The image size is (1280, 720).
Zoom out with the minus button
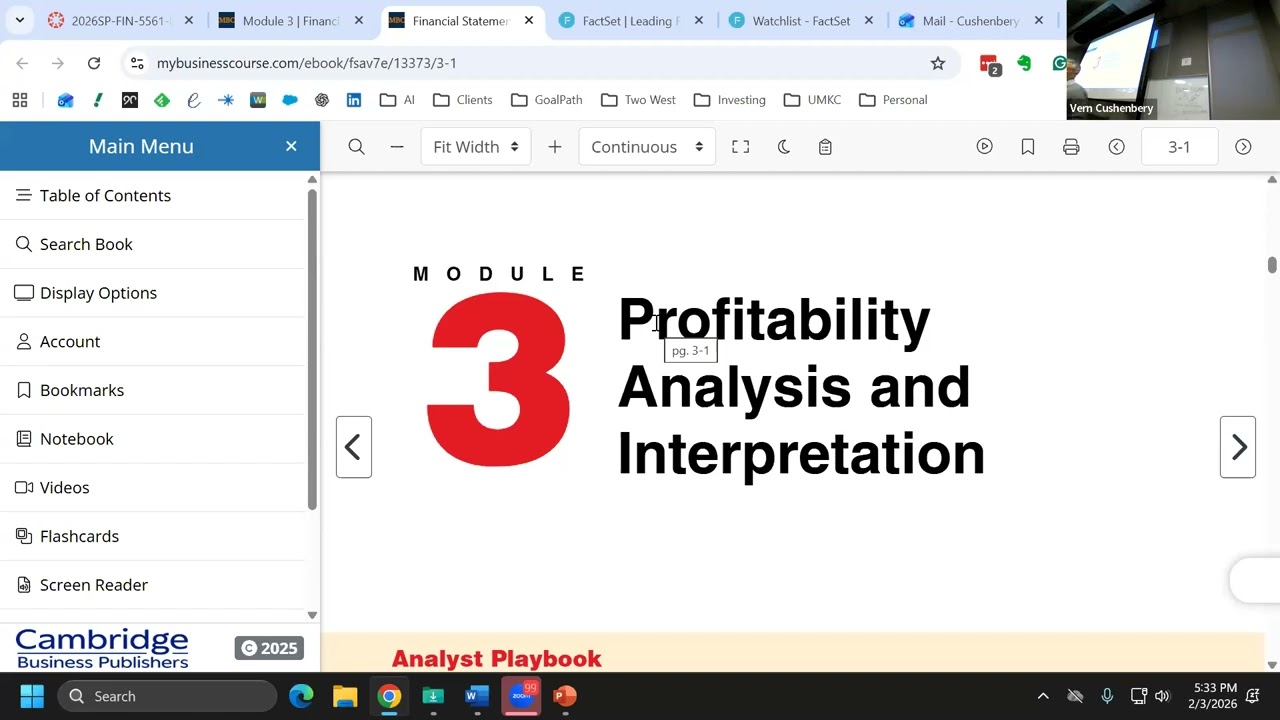click(x=397, y=147)
